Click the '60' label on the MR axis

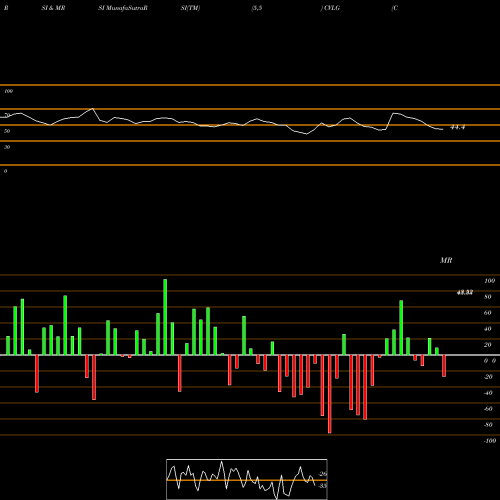coord(488,313)
